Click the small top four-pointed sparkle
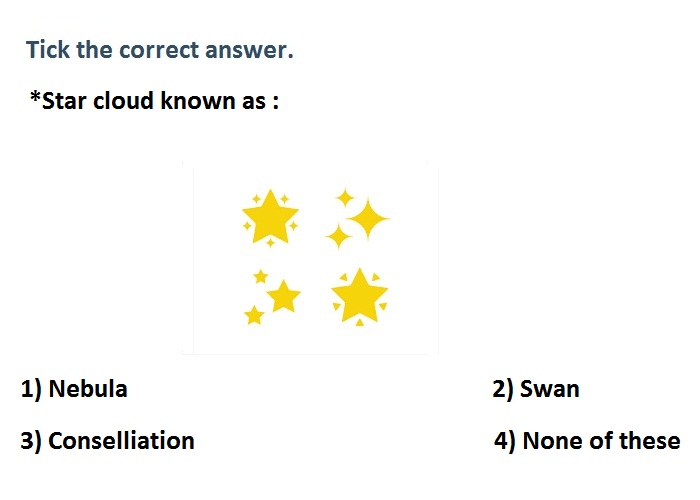The width and height of the screenshot is (700, 500). pos(345,198)
